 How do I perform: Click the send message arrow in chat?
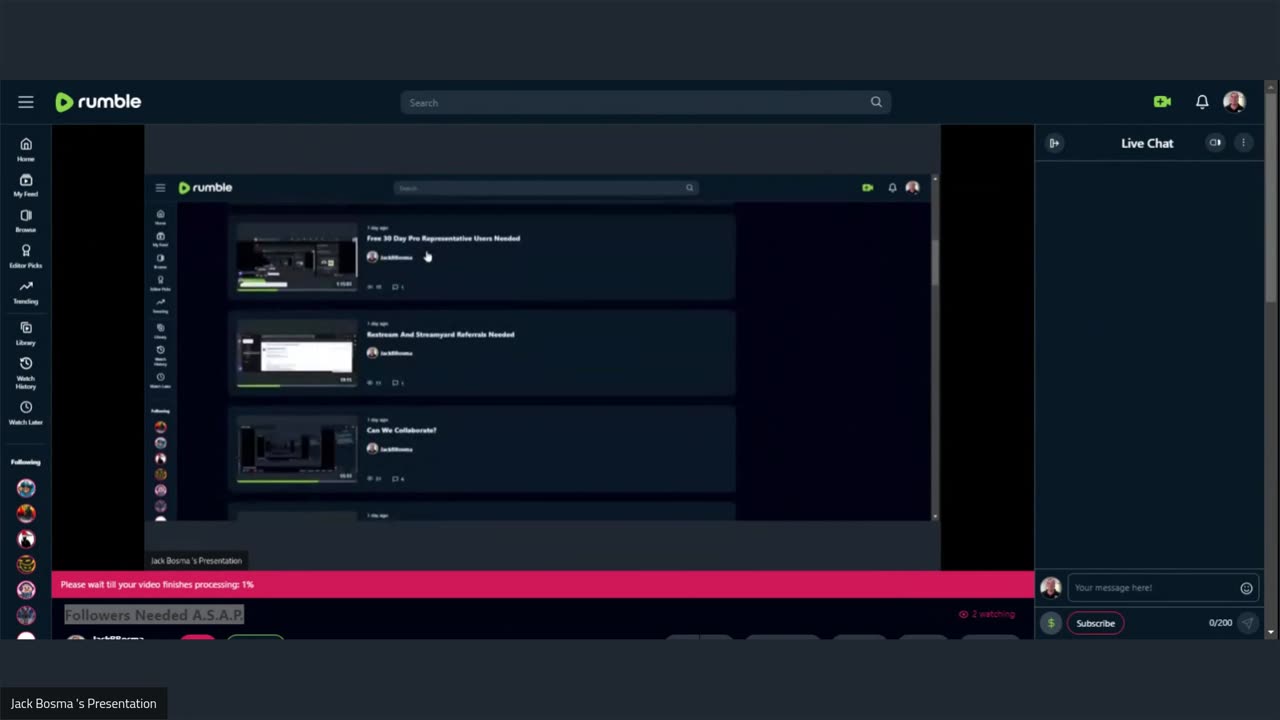click(x=1247, y=623)
